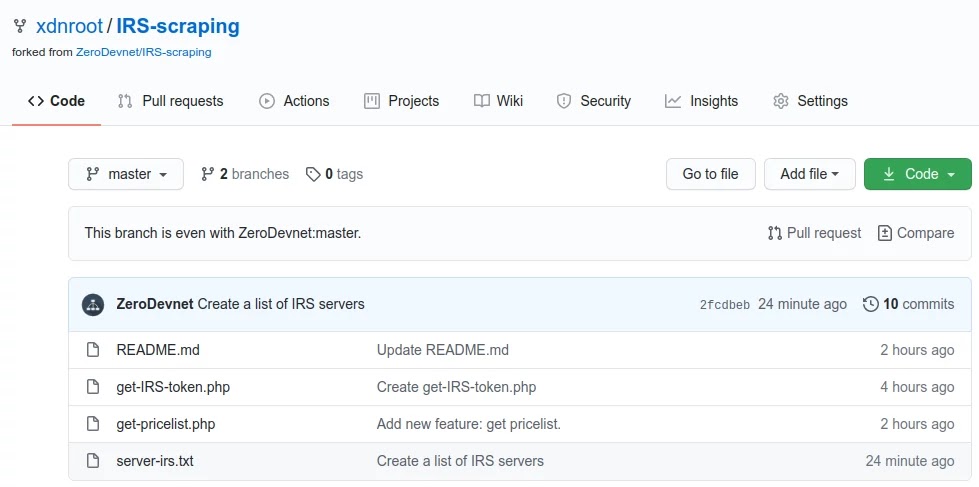Click file icon next to server-irs.txt
This screenshot has height=487, width=979.
pos(93,461)
